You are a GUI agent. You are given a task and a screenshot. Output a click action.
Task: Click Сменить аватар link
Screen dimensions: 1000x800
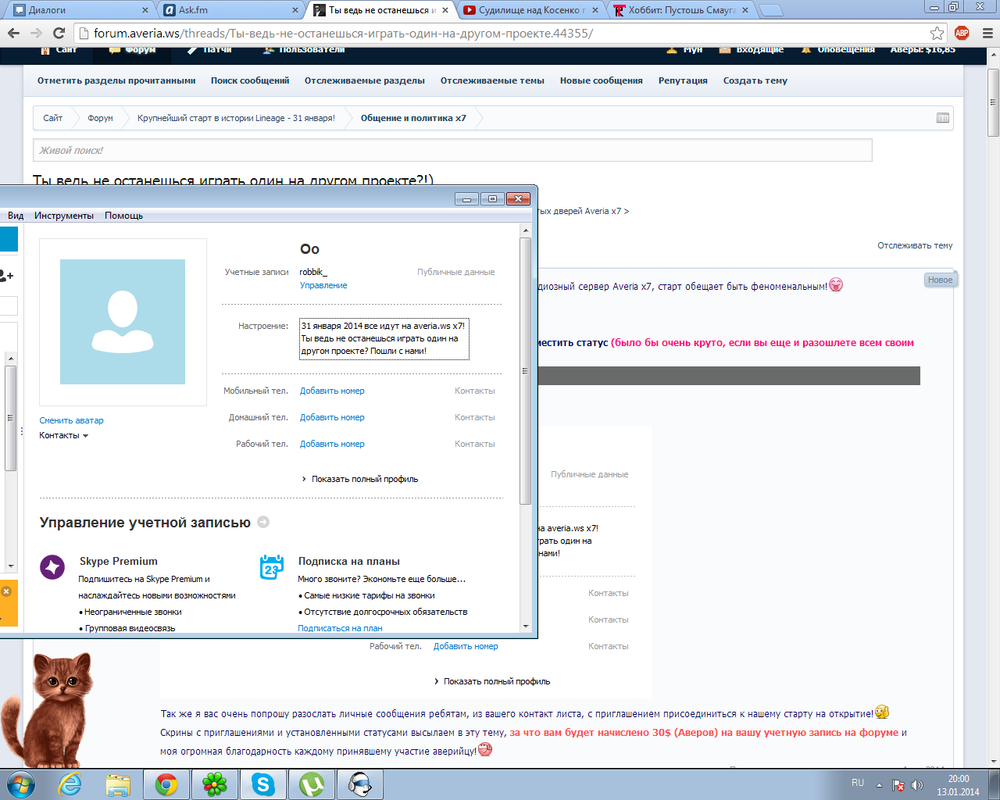(71, 420)
